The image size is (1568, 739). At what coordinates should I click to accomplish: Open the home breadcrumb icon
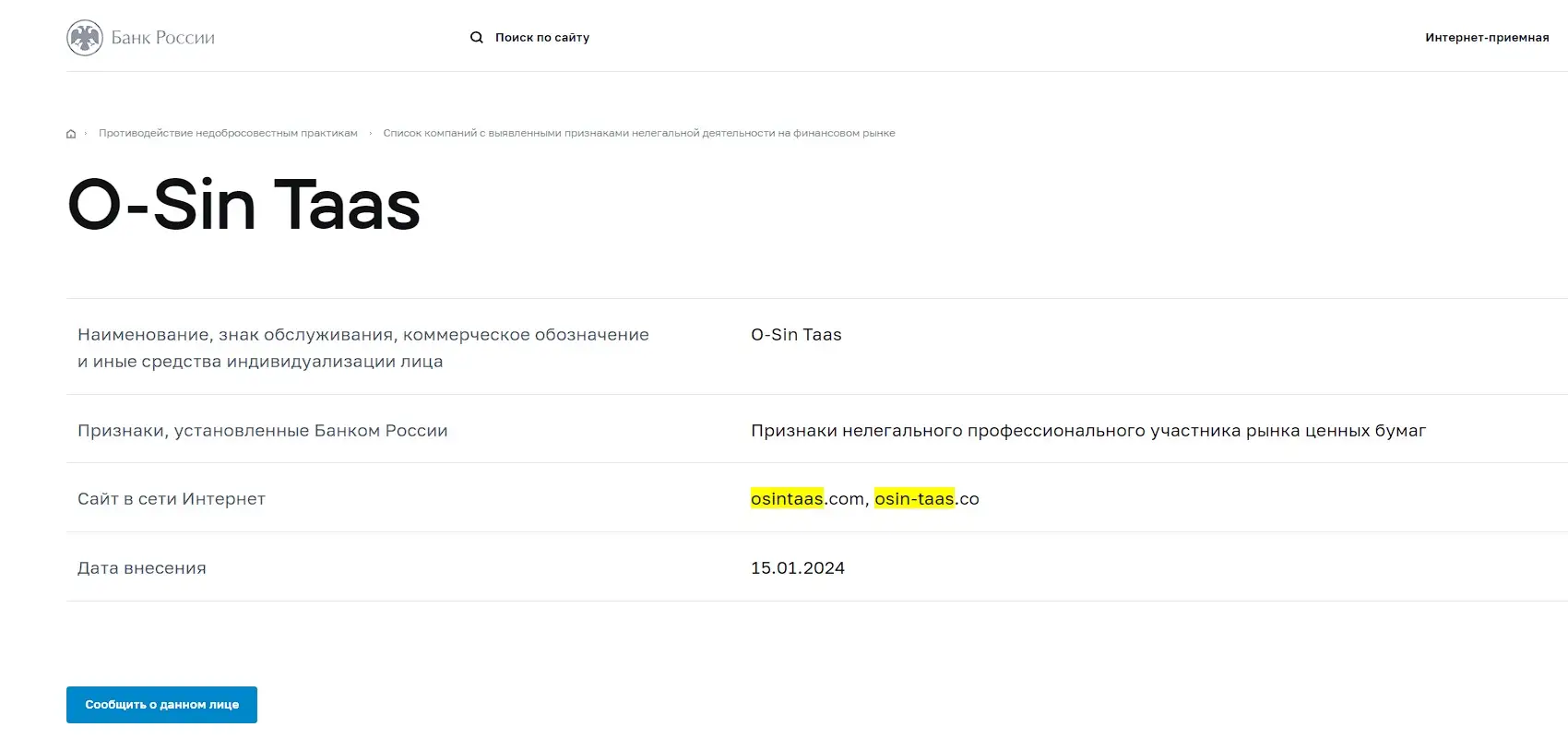[x=71, y=134]
